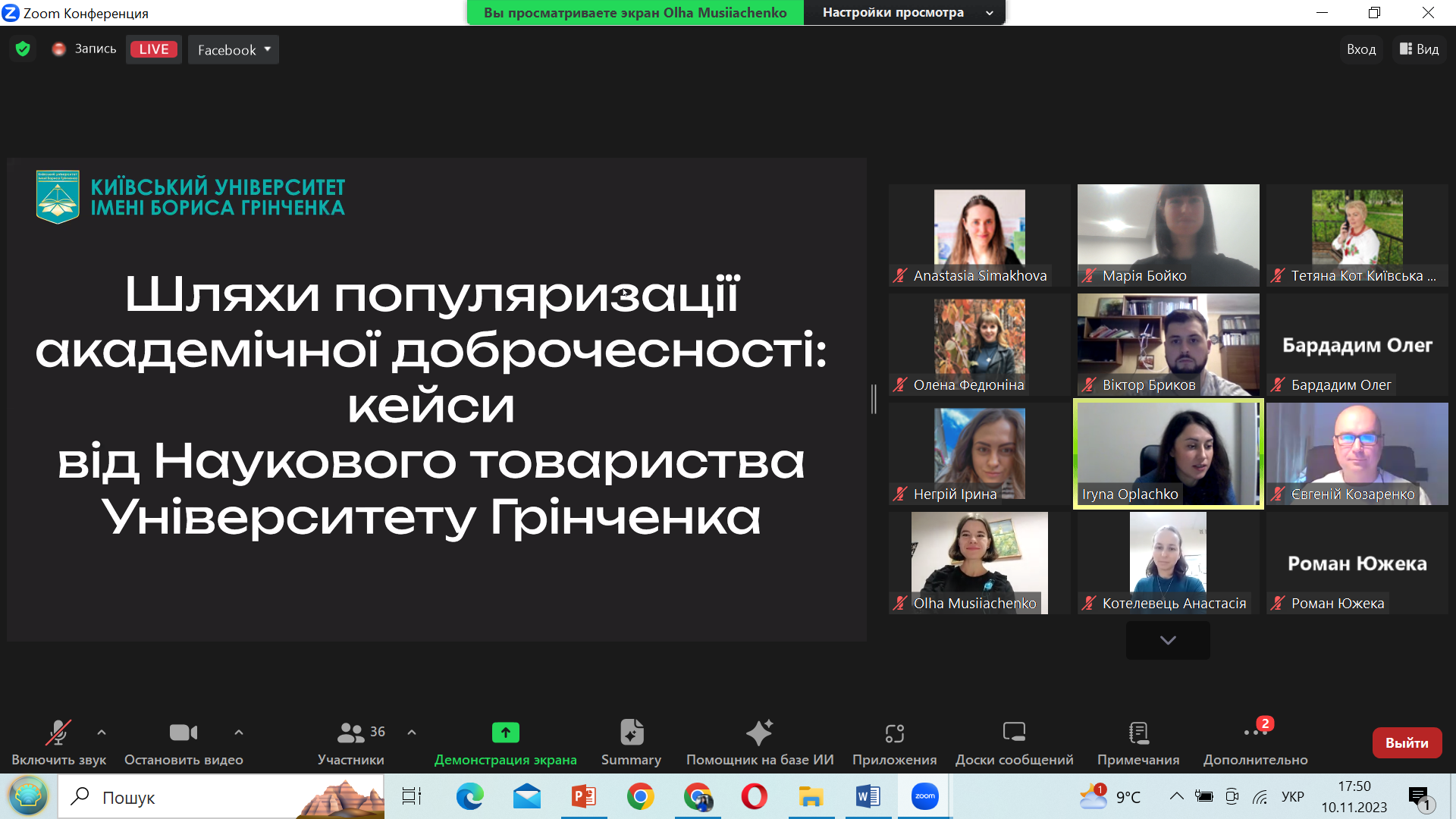Screen dimensions: 1456x819
Task: Click the Вход sign-in button
Action: pos(1360,49)
